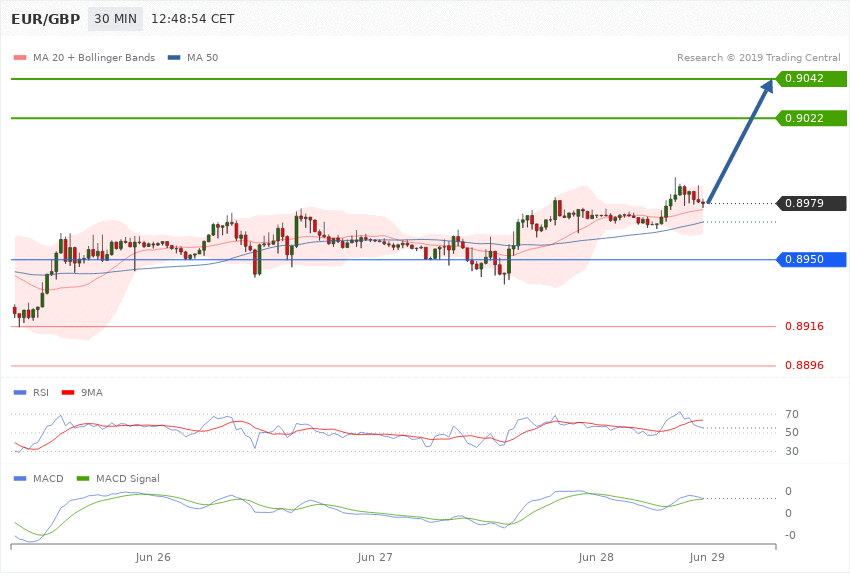The image size is (850, 576).
Task: Click the 12:48:54 CET timestamp
Action: pyautogui.click(x=192, y=19)
